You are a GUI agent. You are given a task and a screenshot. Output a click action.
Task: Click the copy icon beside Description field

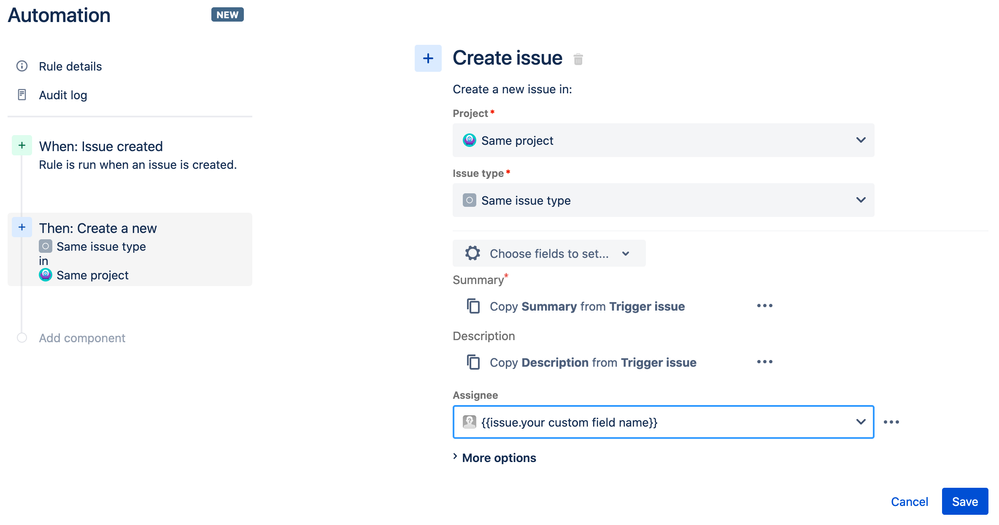click(x=474, y=362)
